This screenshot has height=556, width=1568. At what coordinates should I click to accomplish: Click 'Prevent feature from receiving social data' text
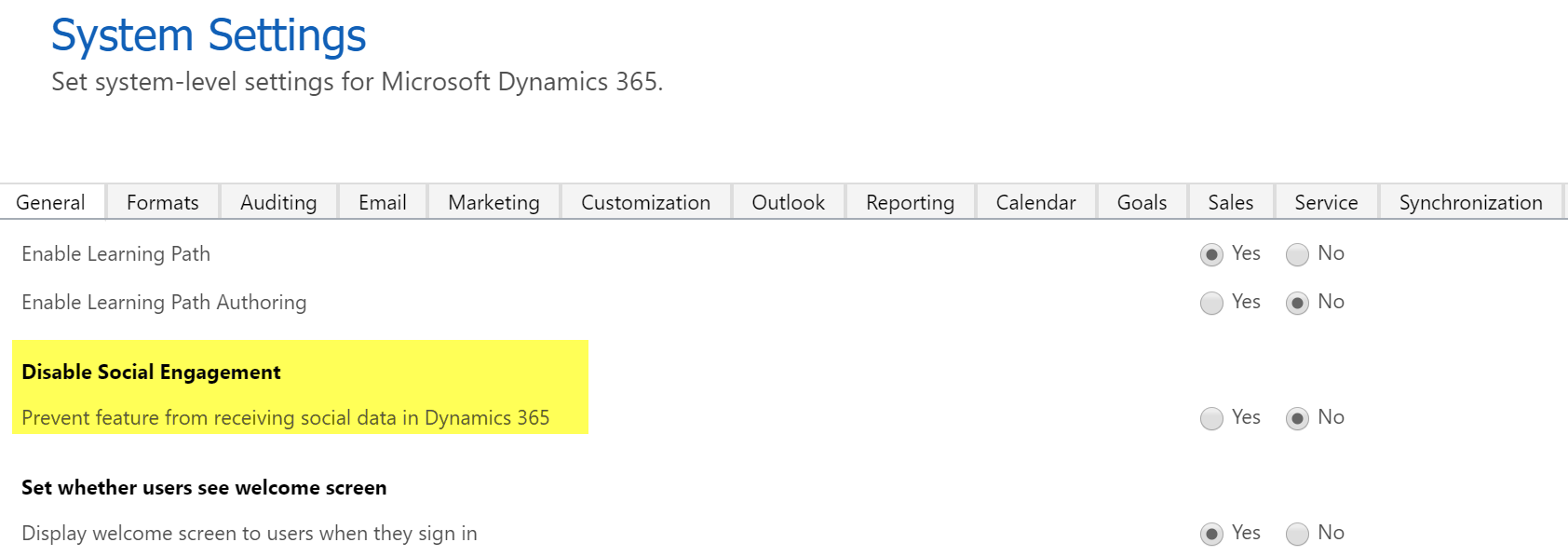pyautogui.click(x=286, y=418)
